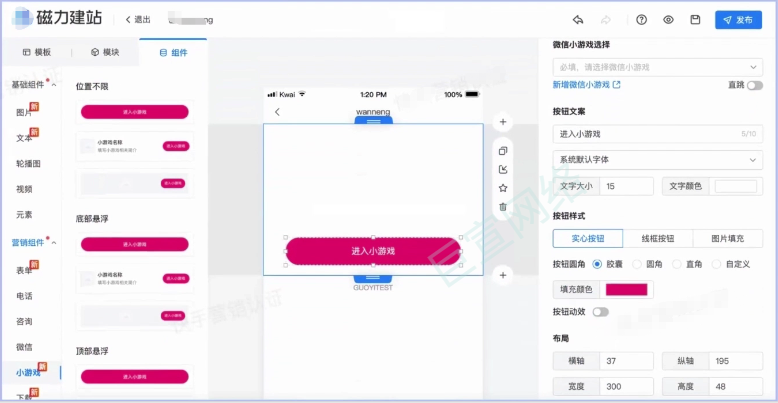
Task: Pick the first 顶部悬浮 button template
Action: [x=134, y=377]
